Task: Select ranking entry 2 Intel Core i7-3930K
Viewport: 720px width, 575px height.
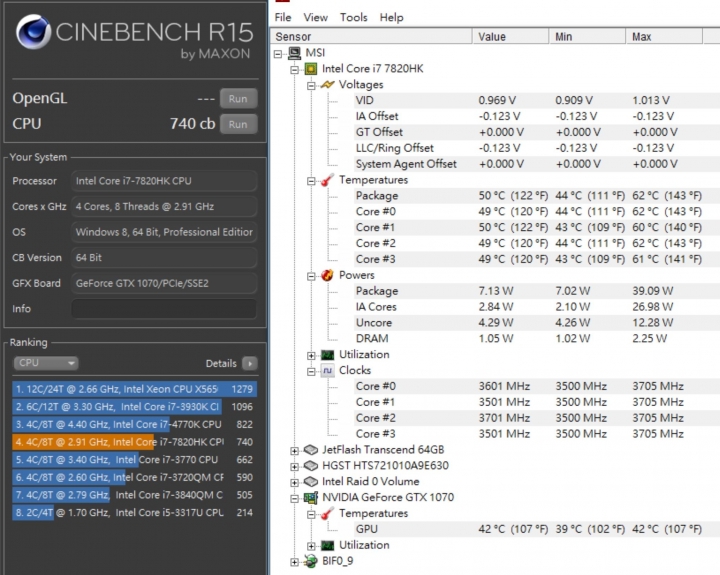Action: [x=135, y=406]
